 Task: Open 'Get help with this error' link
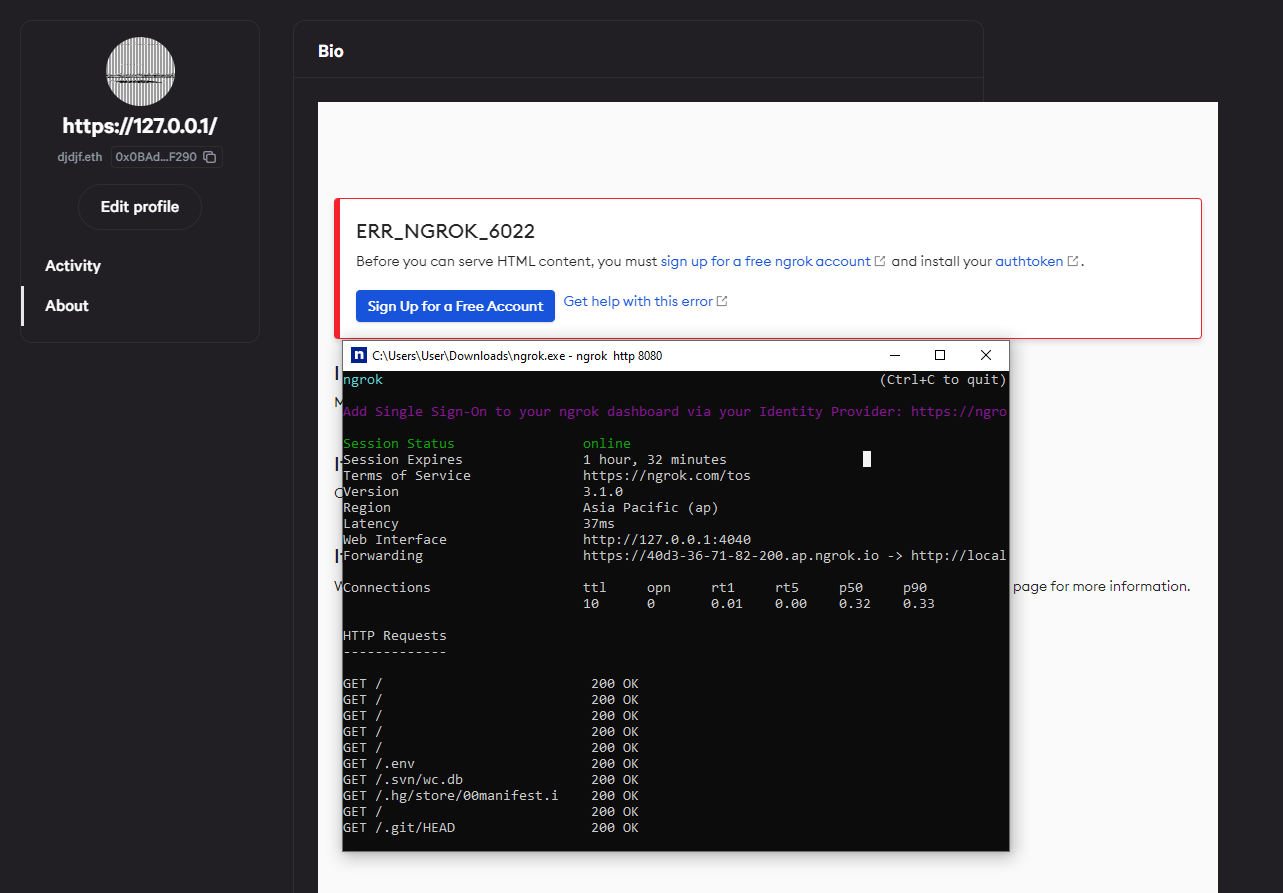click(638, 301)
